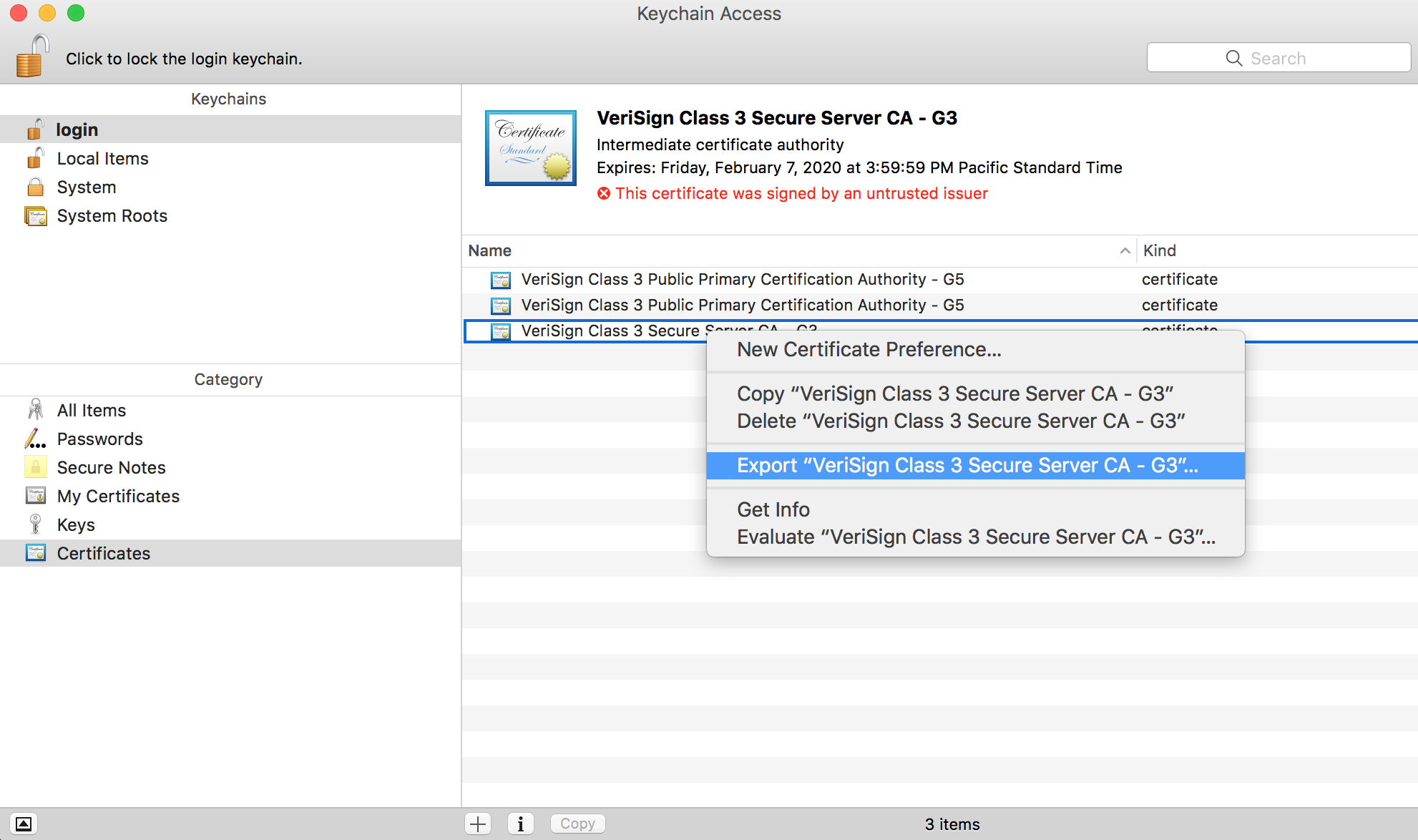
Task: Click Kind cell of first certificate row
Action: pyautogui.click(x=1180, y=279)
